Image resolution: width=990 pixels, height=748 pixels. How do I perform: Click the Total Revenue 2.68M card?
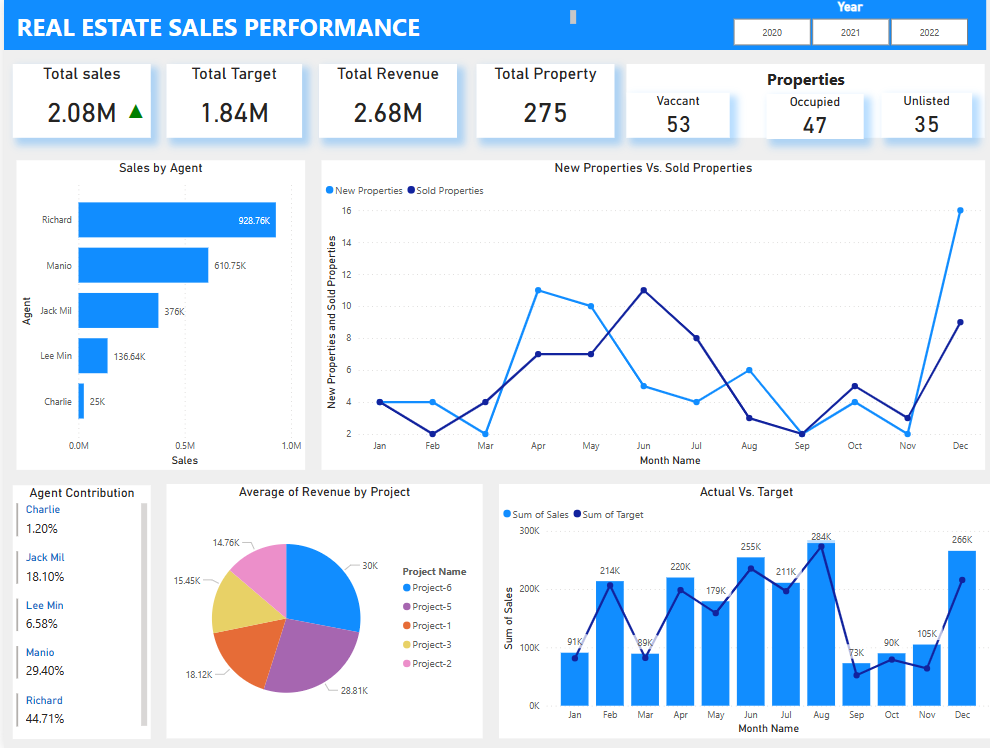pyautogui.click(x=389, y=99)
